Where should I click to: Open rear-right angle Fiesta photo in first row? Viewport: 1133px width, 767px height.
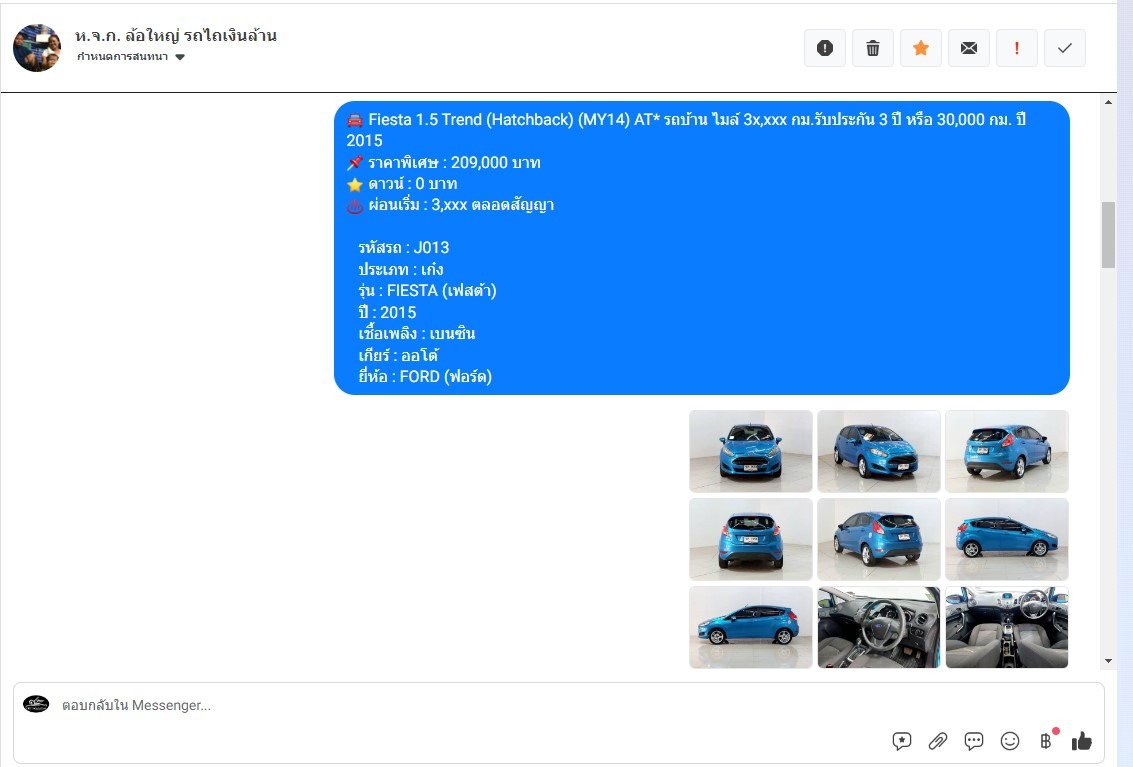(x=1007, y=451)
